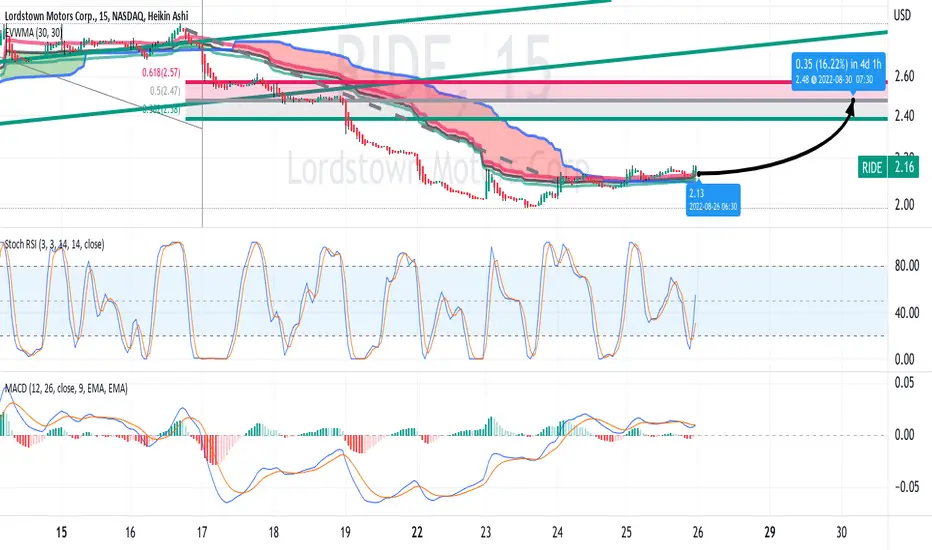Click date 29 on the time axis
The height and width of the screenshot is (550, 932).
tap(770, 532)
